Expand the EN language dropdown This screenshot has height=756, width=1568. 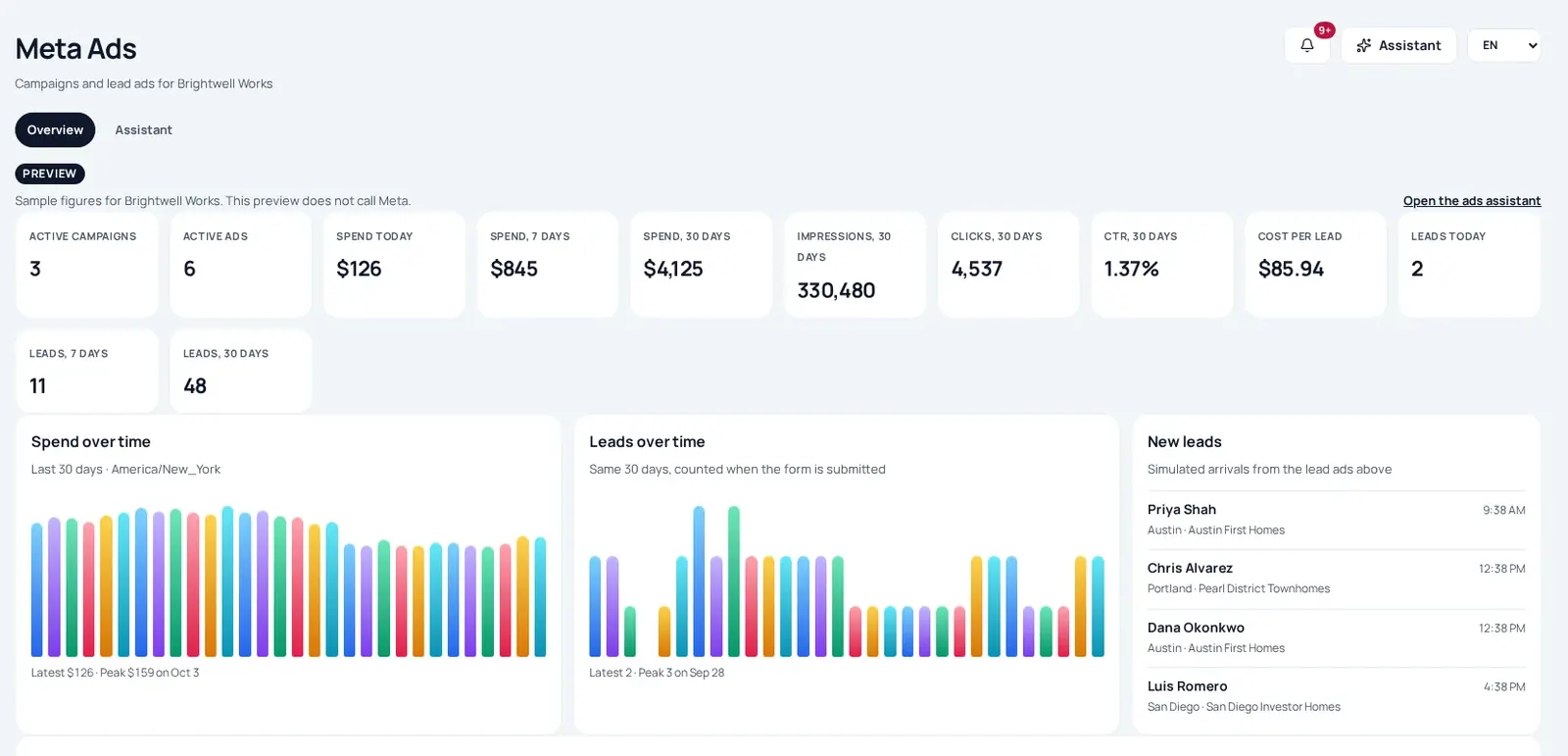point(1504,45)
